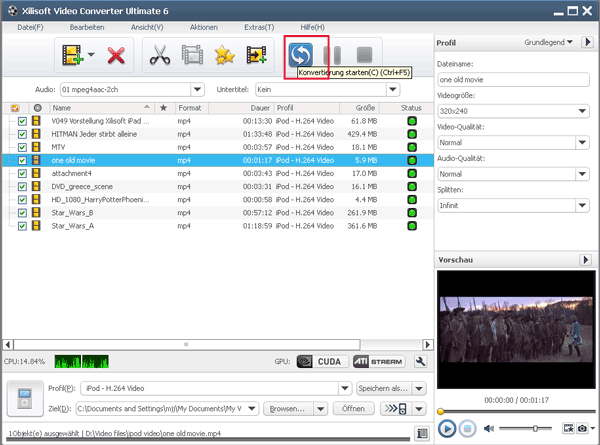Enable the ATI Stream GPU button
The image size is (600, 445).
coord(378,362)
